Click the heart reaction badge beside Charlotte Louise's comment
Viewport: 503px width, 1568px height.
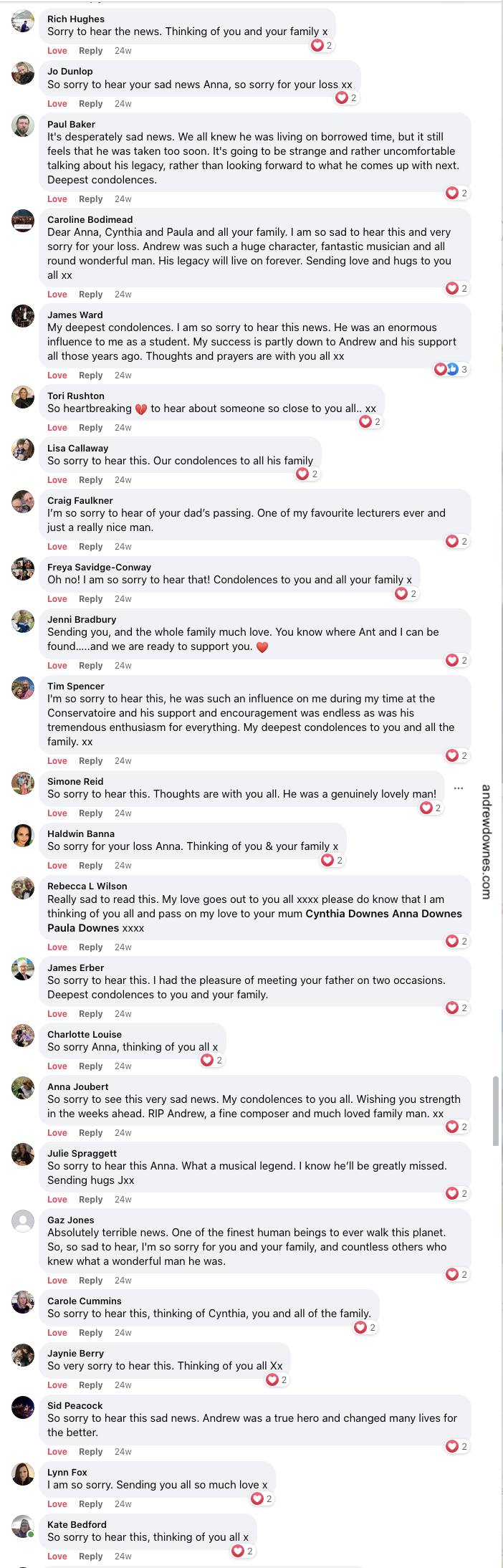point(207,1060)
